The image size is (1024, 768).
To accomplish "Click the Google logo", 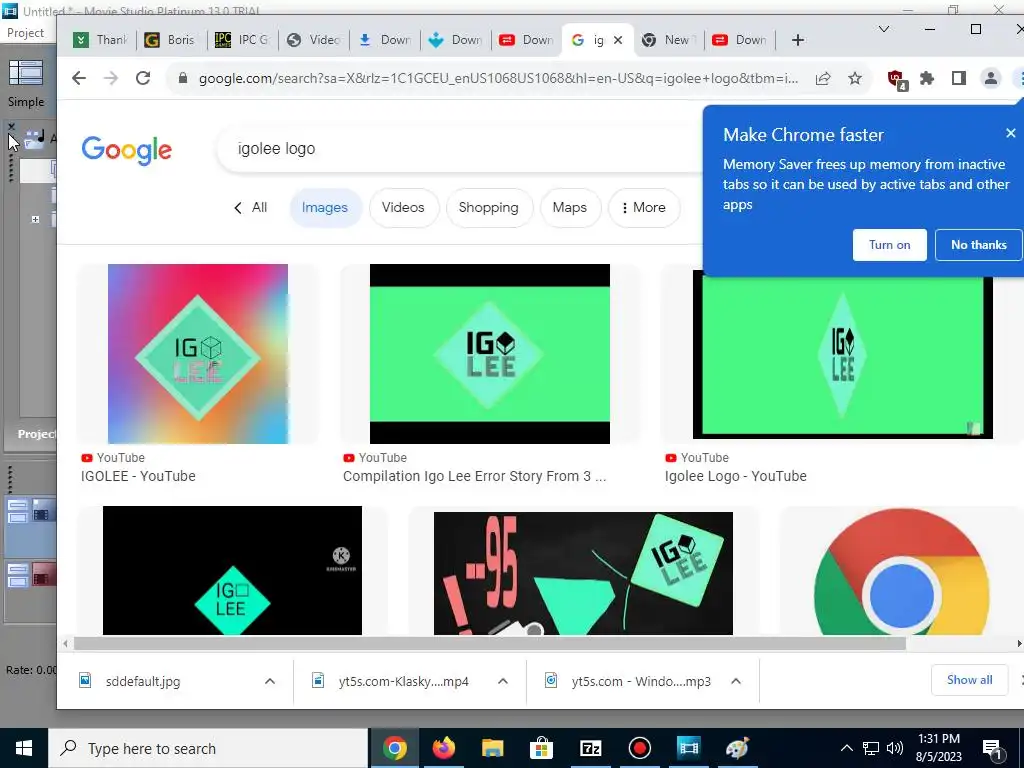I will [127, 150].
